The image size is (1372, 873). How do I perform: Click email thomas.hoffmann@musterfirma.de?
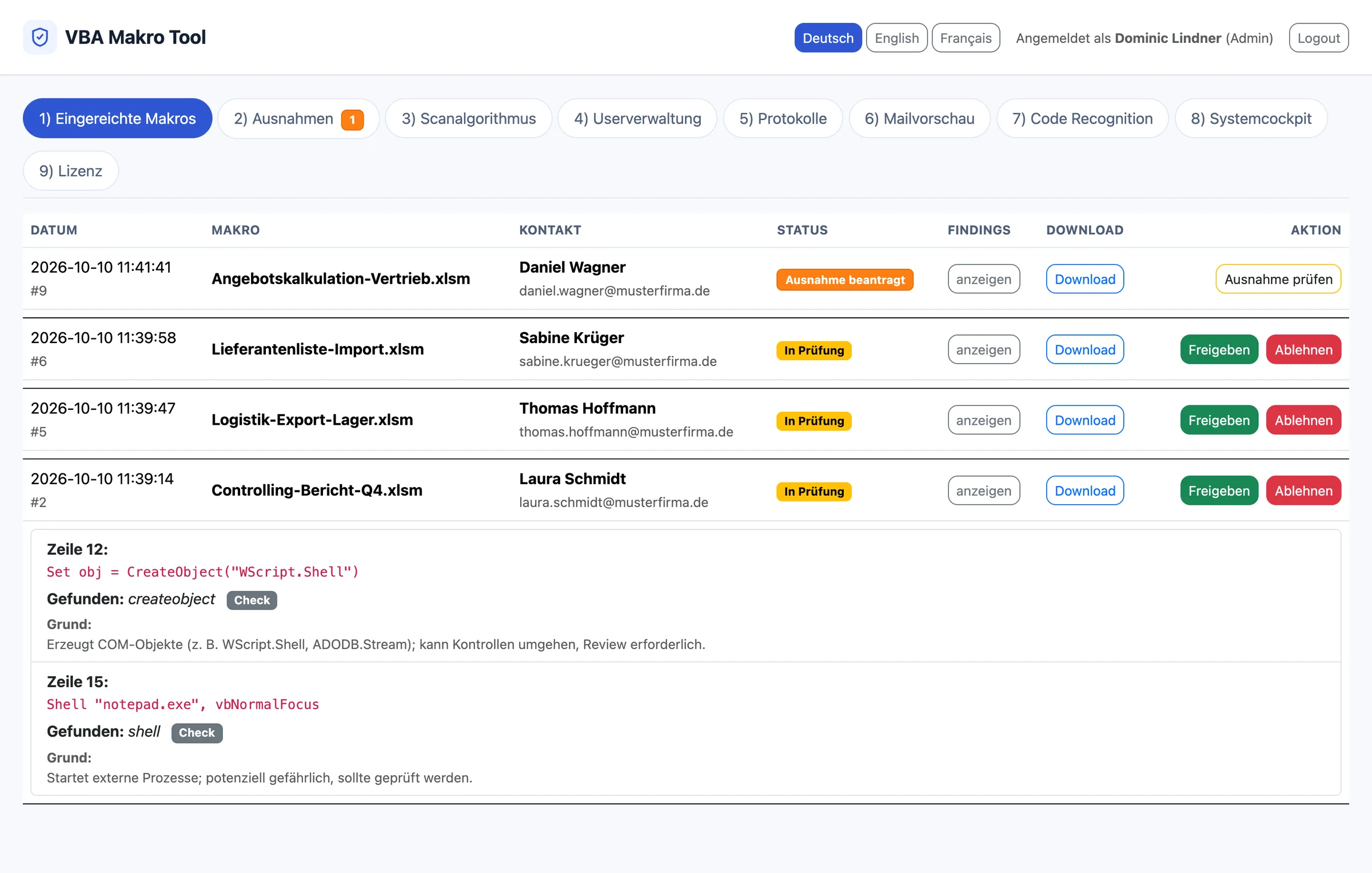(x=626, y=432)
